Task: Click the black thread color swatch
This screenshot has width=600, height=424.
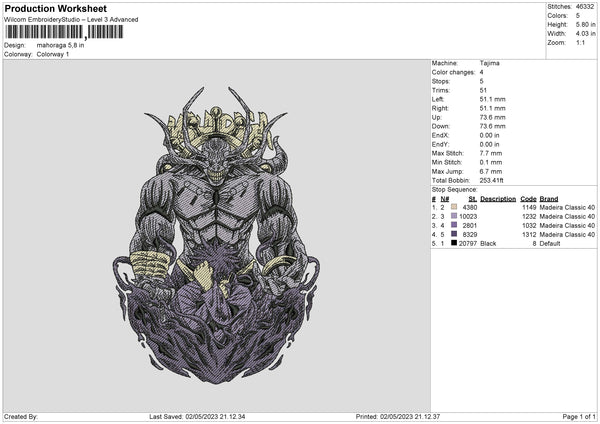Action: [x=454, y=243]
